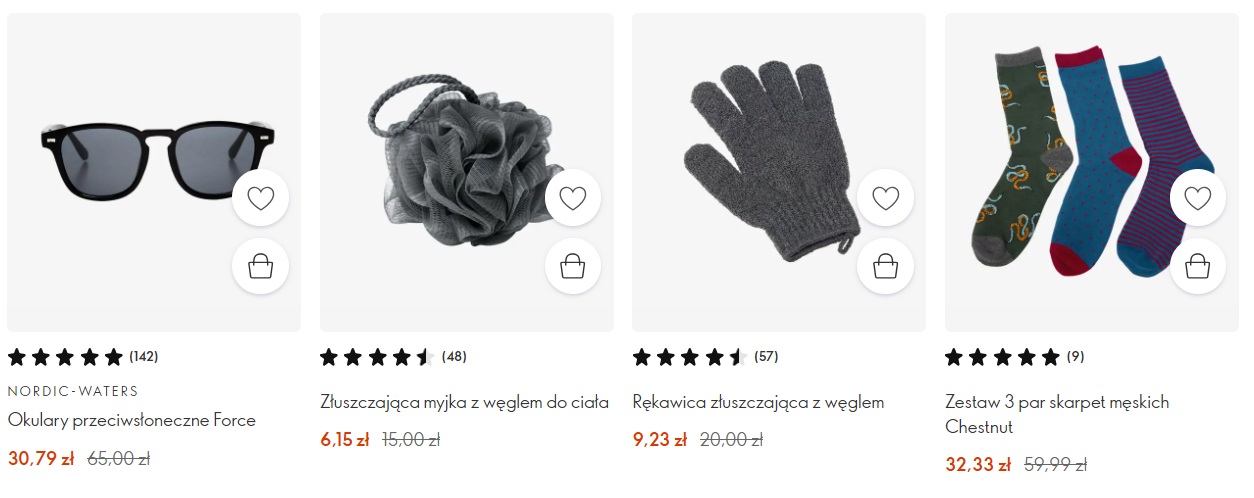Add Force sunglasses to wishlist with heart icon
The width and height of the screenshot is (1254, 498).
pyautogui.click(x=260, y=198)
